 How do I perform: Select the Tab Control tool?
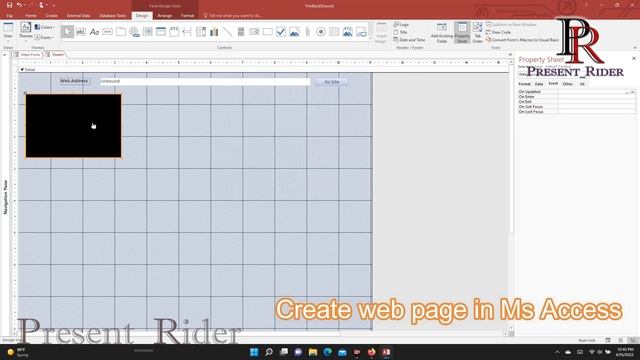[121, 32]
